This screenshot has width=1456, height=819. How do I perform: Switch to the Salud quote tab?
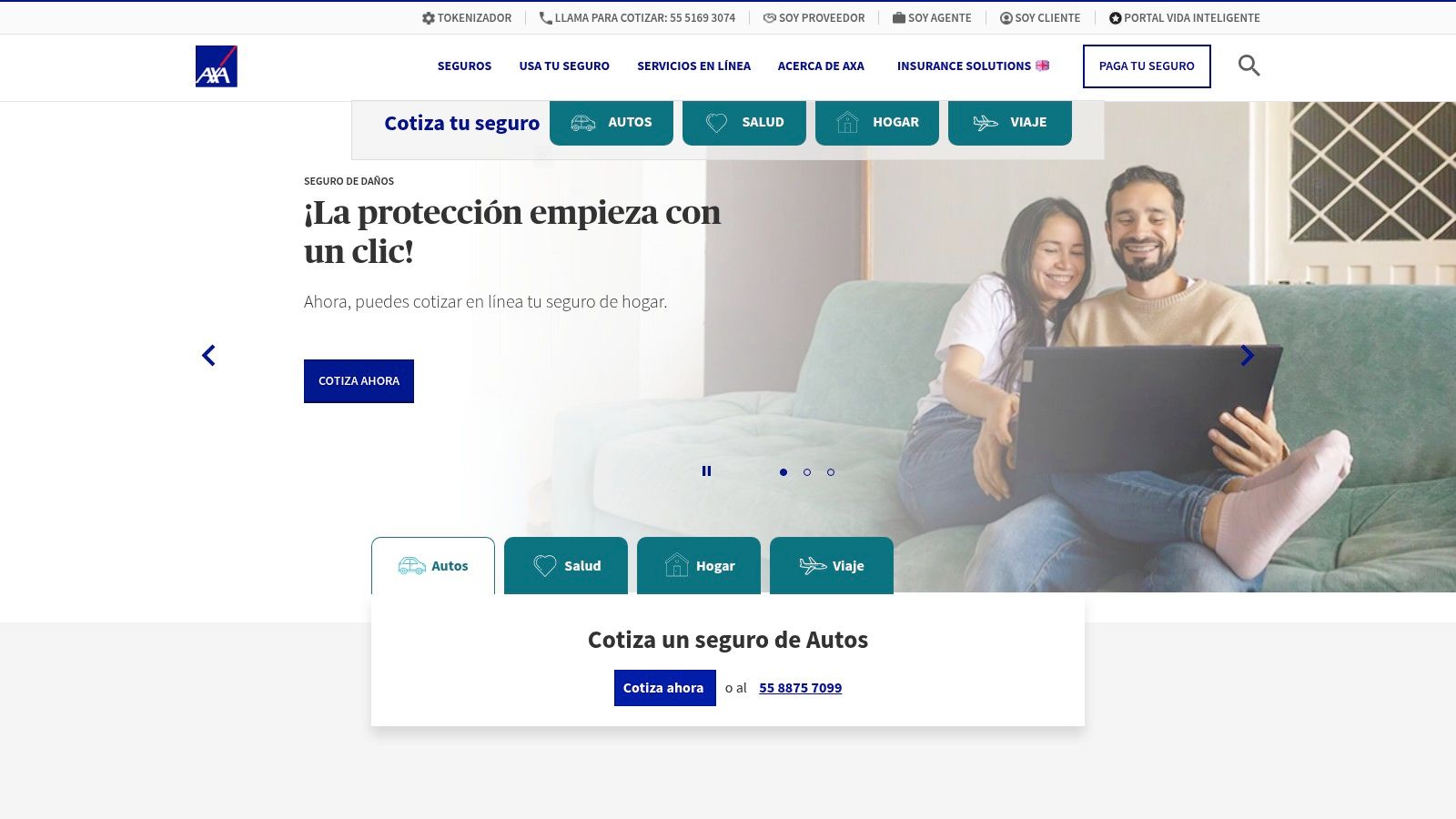pos(566,566)
